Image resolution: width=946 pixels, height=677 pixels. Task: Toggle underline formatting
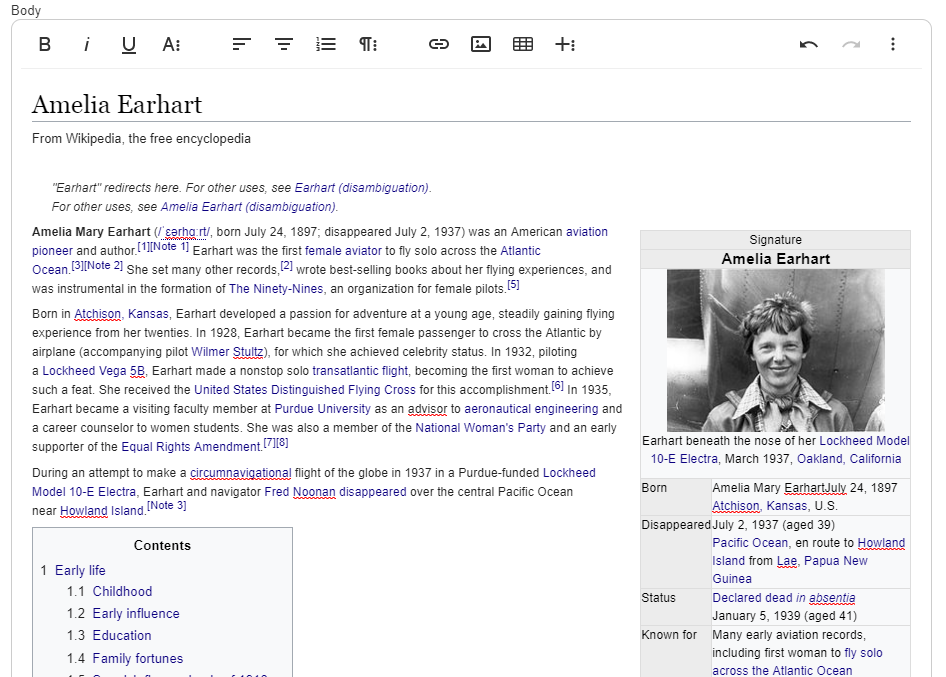[129, 44]
